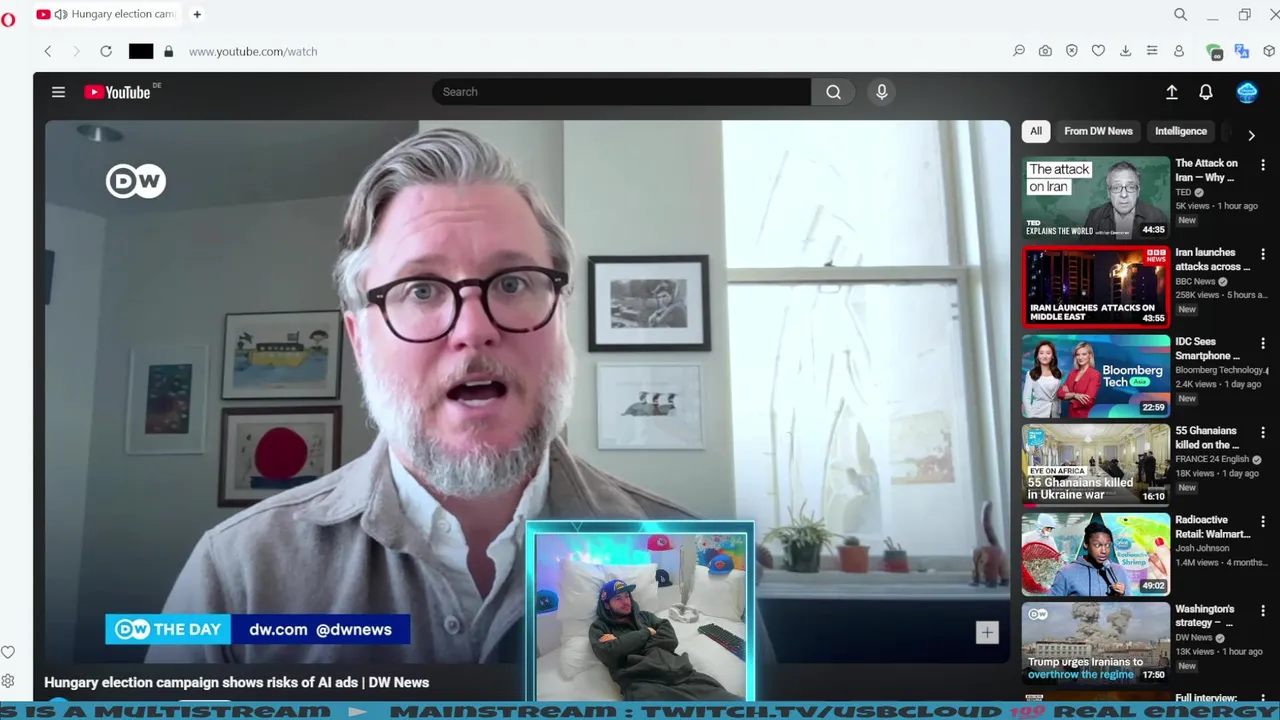Open 55 Ghanaians killed video thumbnail
Screen dimensions: 1280x720
[x=1096, y=465]
